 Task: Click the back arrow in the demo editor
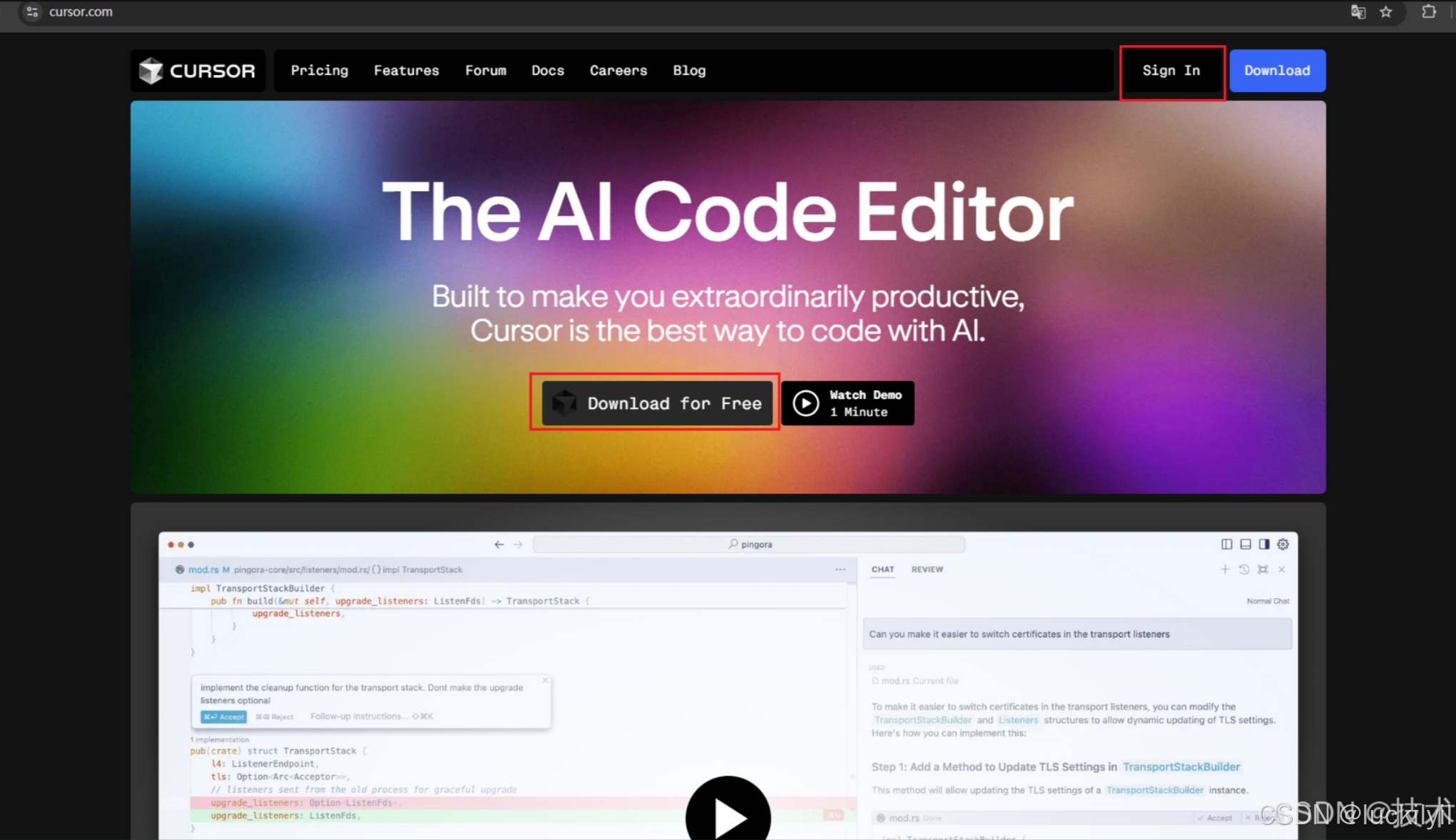pos(499,545)
